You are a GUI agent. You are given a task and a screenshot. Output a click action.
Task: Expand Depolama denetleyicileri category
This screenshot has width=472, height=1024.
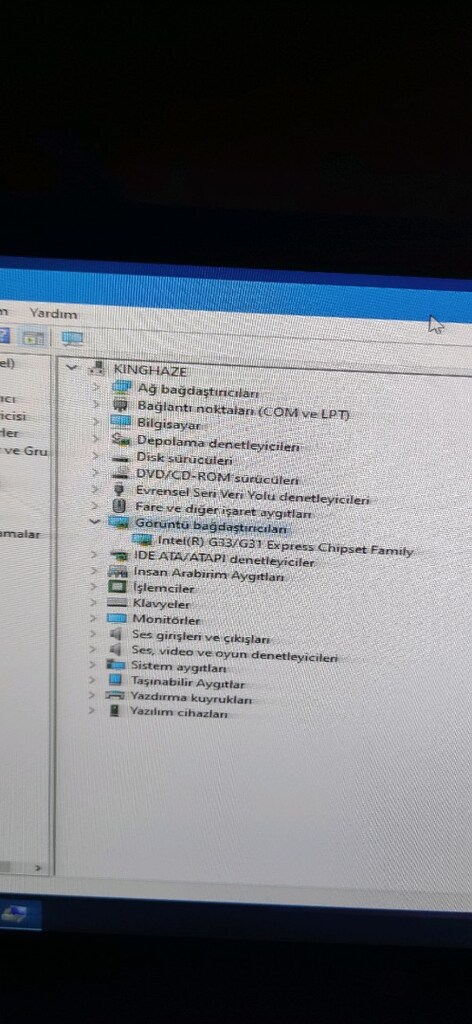pos(97,439)
